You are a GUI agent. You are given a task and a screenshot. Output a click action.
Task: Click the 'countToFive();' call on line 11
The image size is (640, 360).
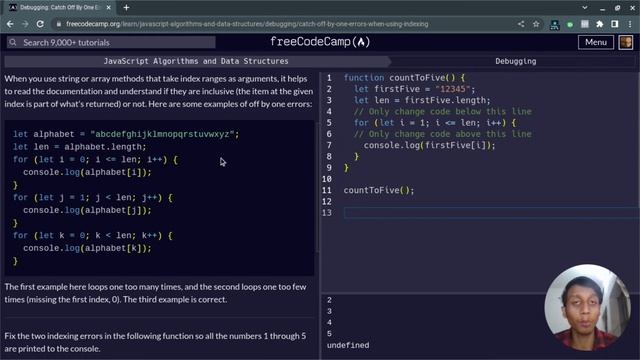[379, 190]
